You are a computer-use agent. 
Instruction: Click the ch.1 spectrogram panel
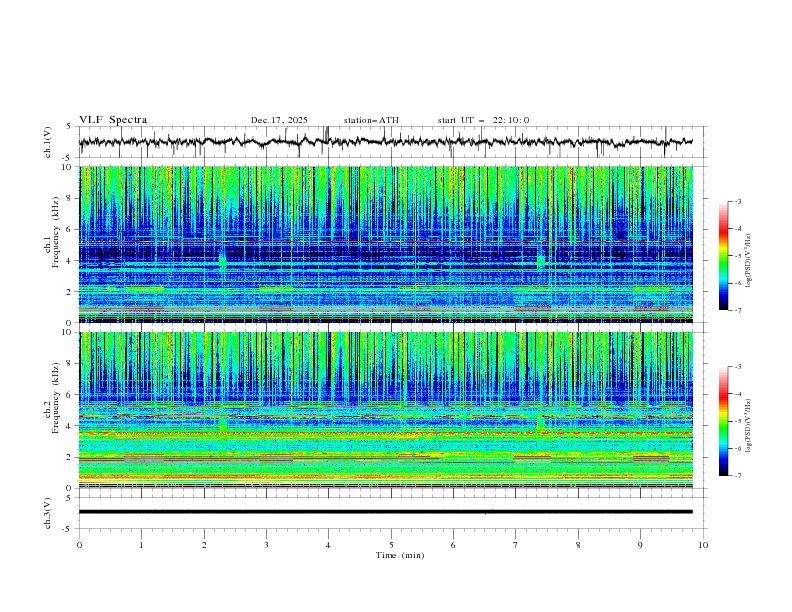386,244
